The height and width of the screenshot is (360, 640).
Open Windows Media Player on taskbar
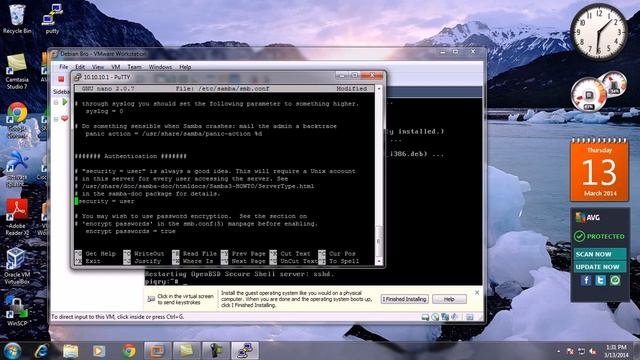(x=99, y=351)
